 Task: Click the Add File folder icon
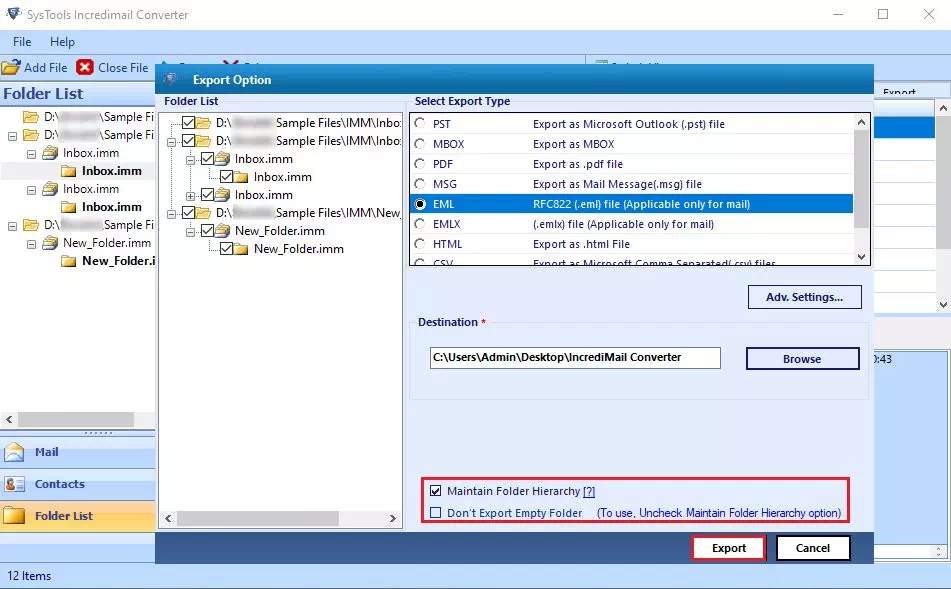click(x=11, y=67)
